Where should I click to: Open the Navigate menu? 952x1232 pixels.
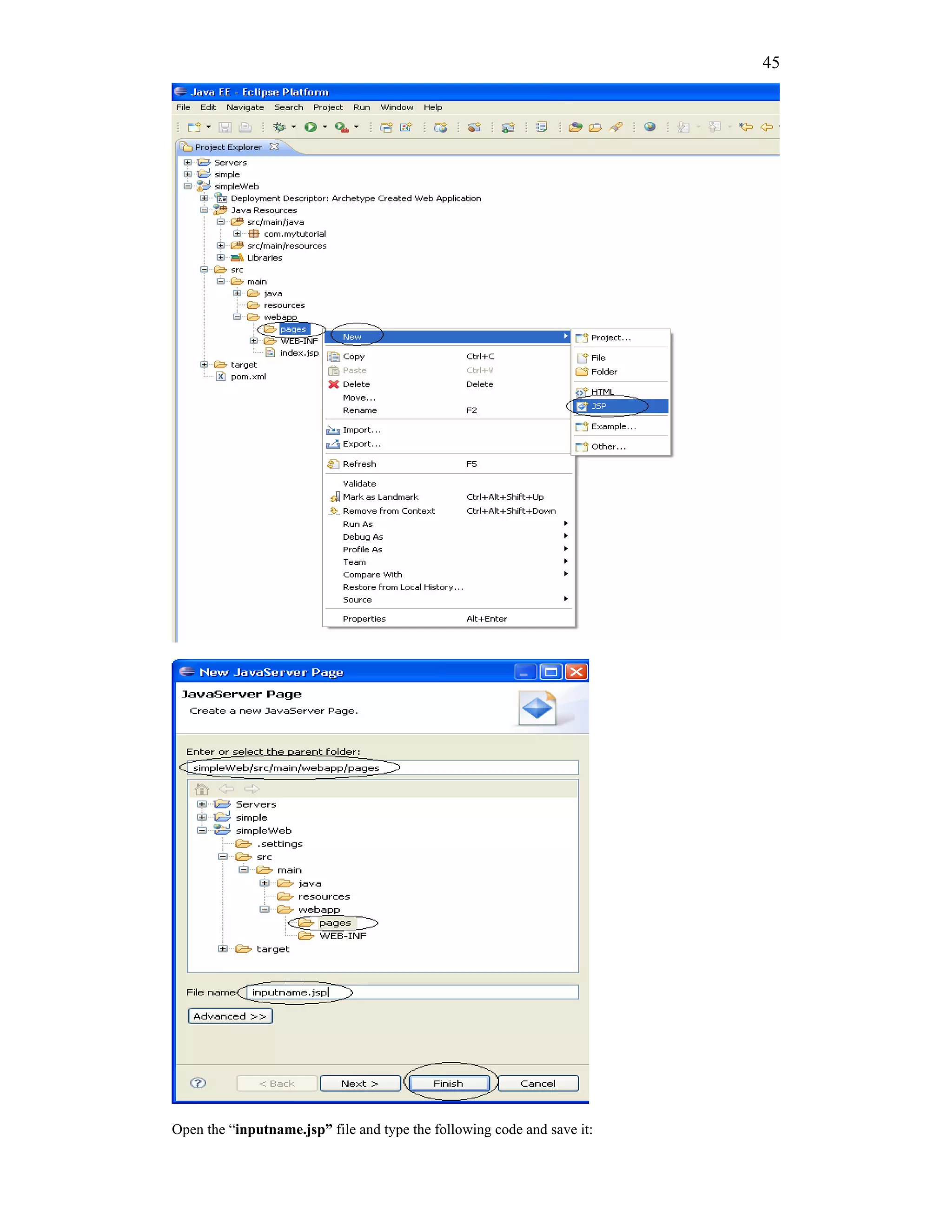(245, 107)
